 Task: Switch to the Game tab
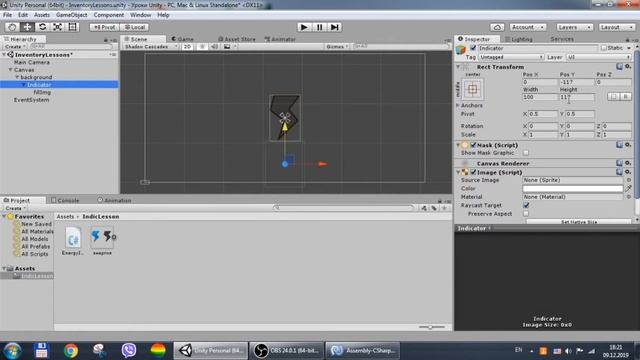[x=182, y=39]
